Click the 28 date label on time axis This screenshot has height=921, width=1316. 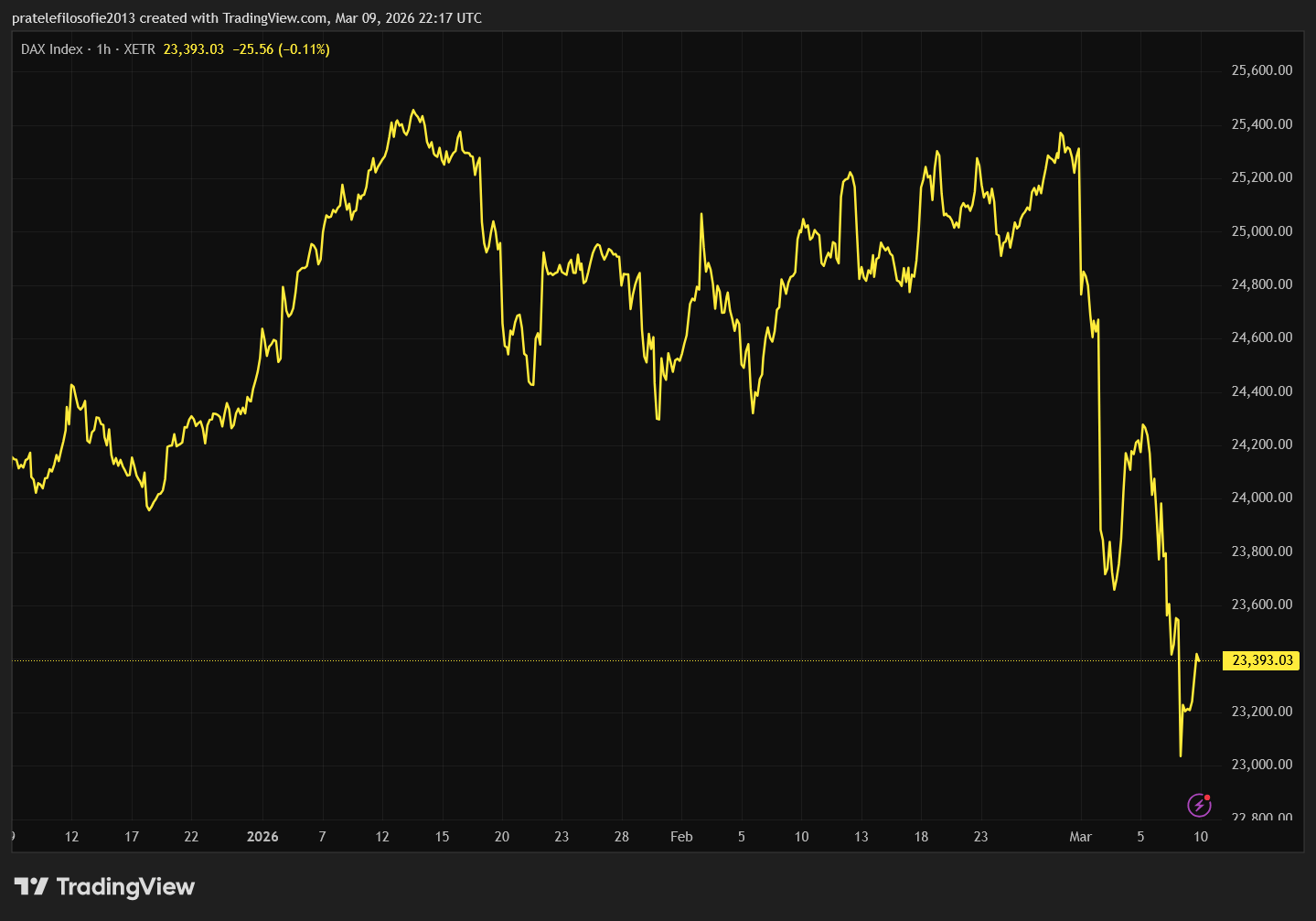621,837
